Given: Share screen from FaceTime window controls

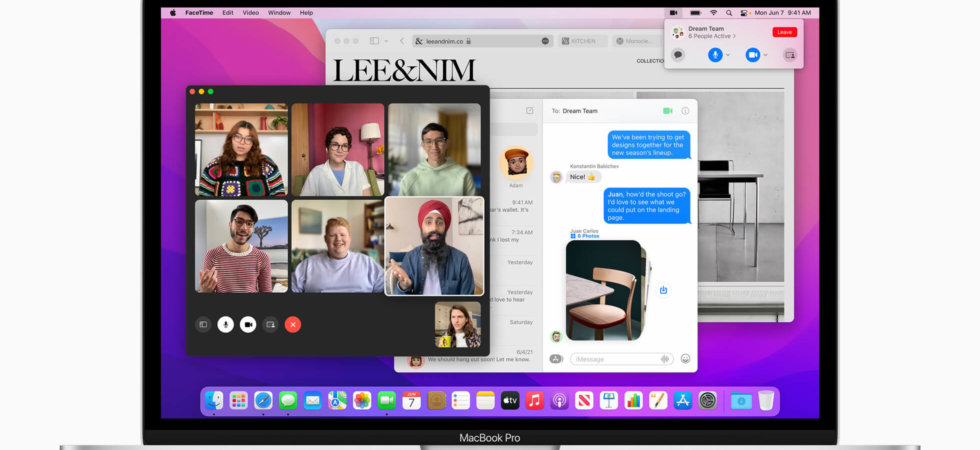Looking at the screenshot, I should pyautogui.click(x=271, y=324).
